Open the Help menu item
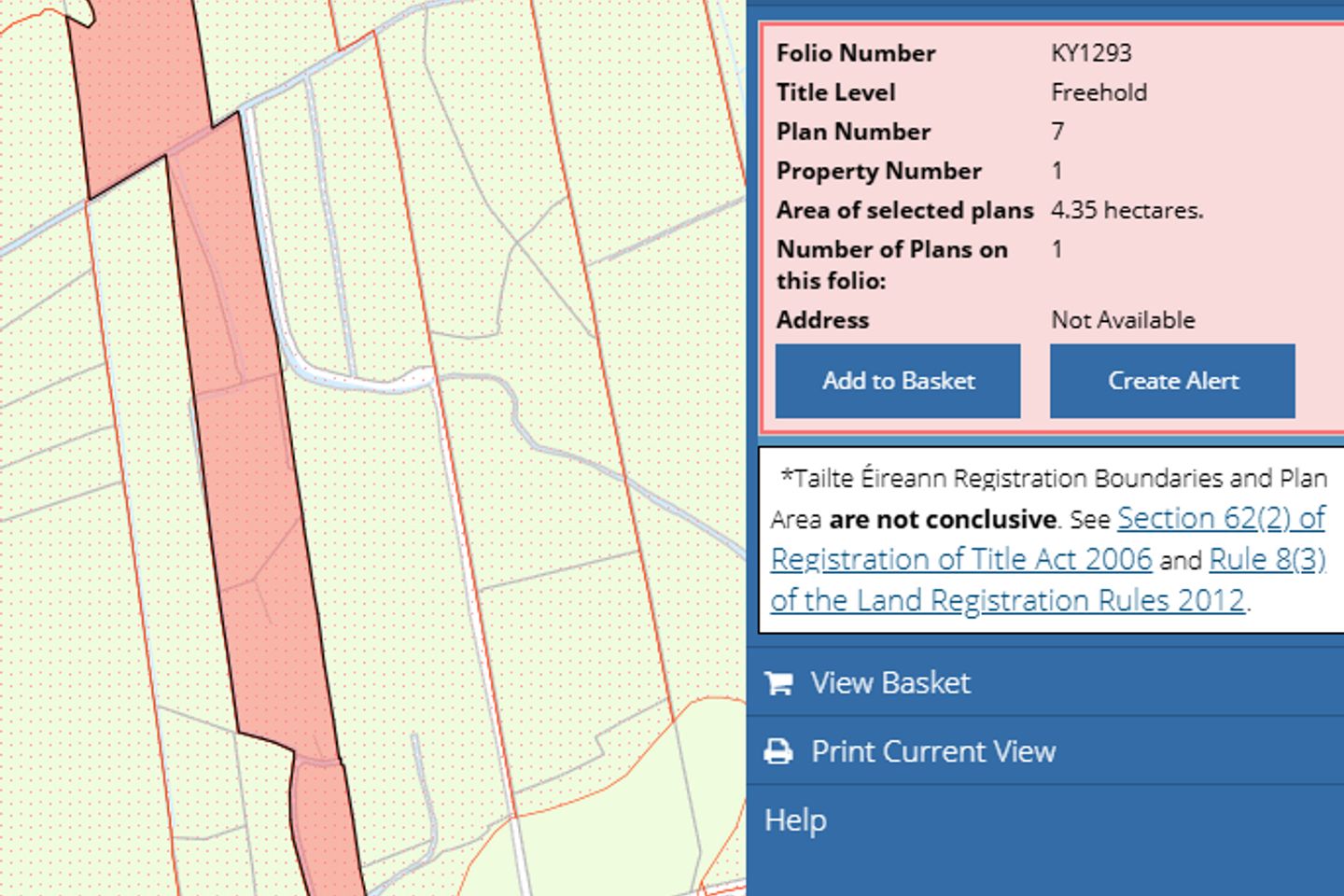The image size is (1344, 896). pyautogui.click(x=795, y=820)
